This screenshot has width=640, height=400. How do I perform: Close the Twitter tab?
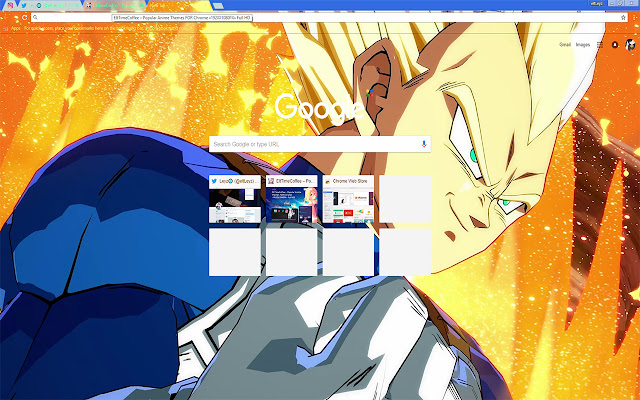click(x=78, y=6)
